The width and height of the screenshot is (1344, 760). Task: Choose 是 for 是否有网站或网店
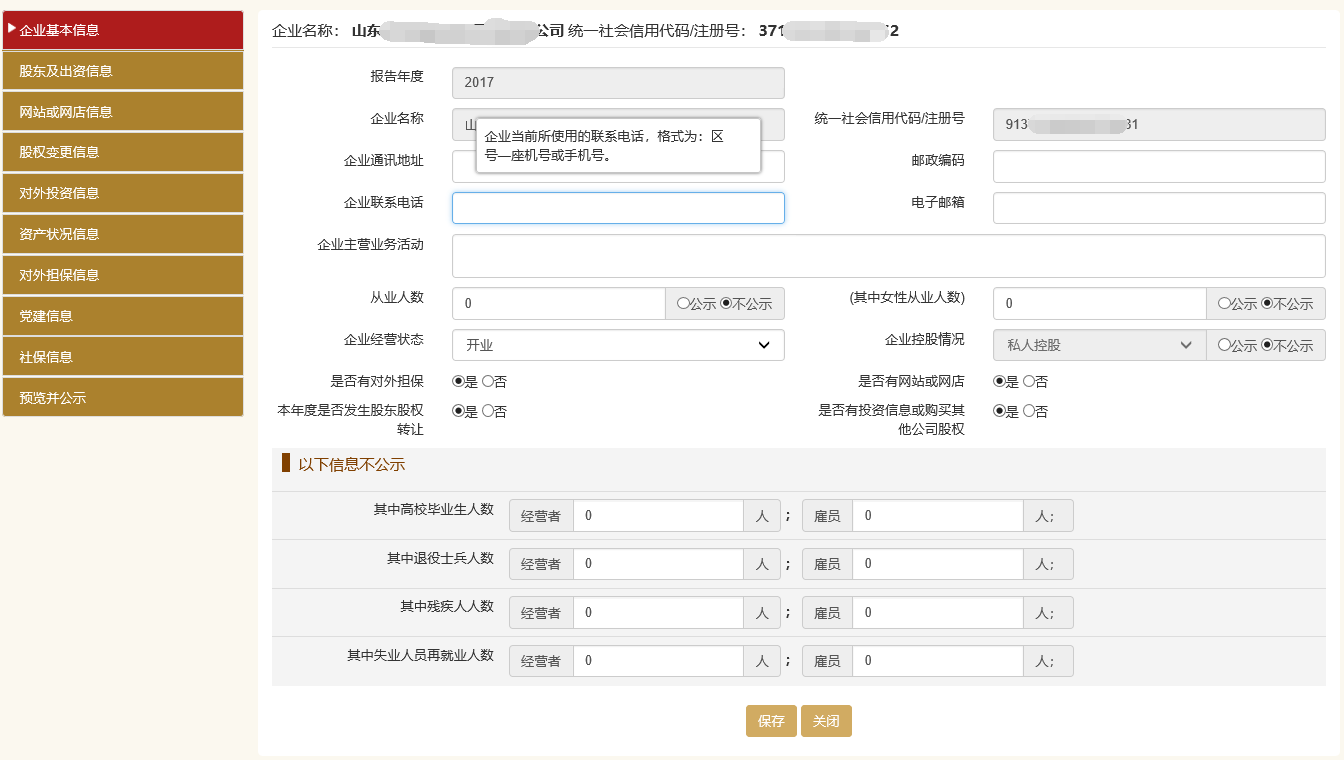[999, 381]
